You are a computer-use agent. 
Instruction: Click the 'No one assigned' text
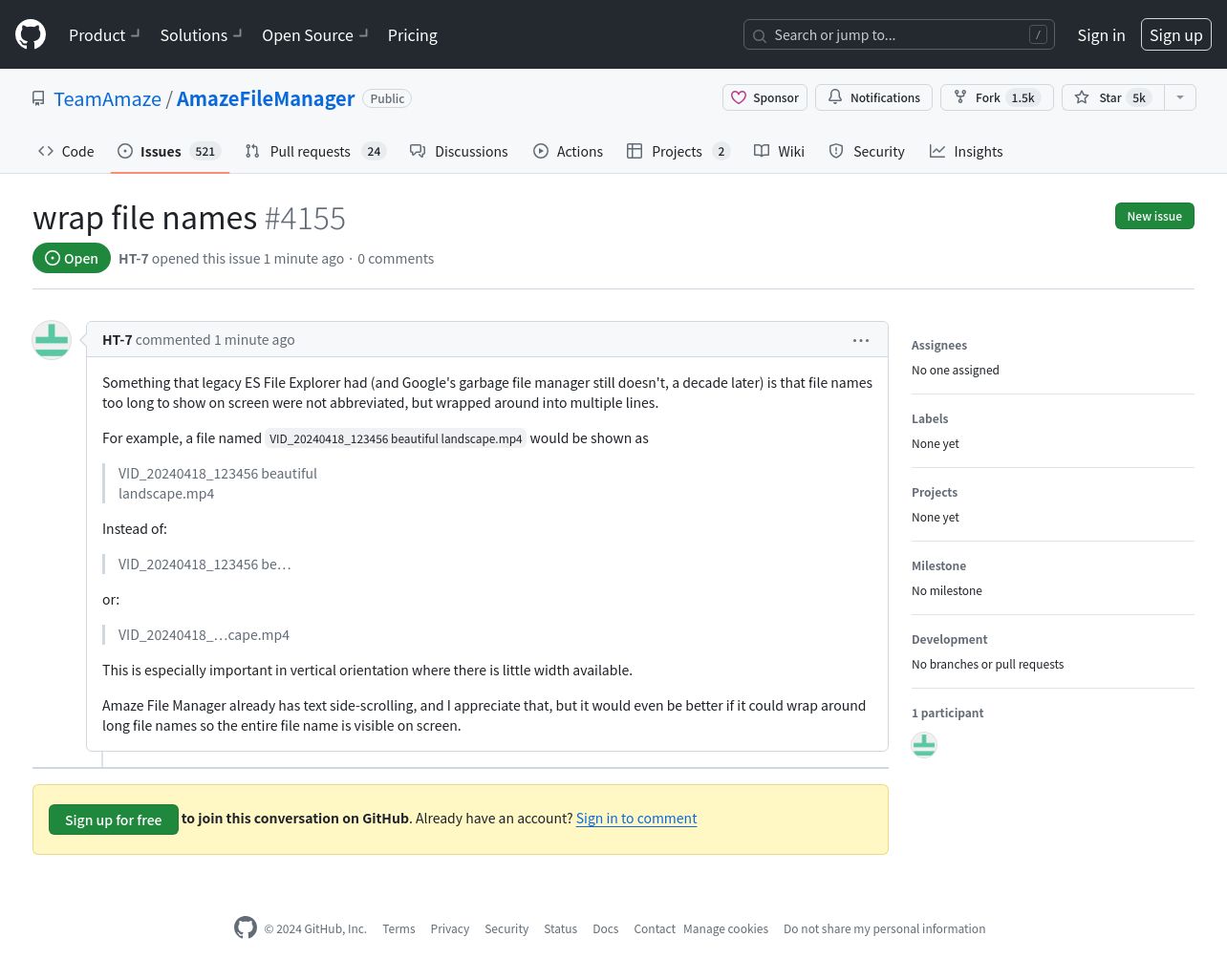956,371
